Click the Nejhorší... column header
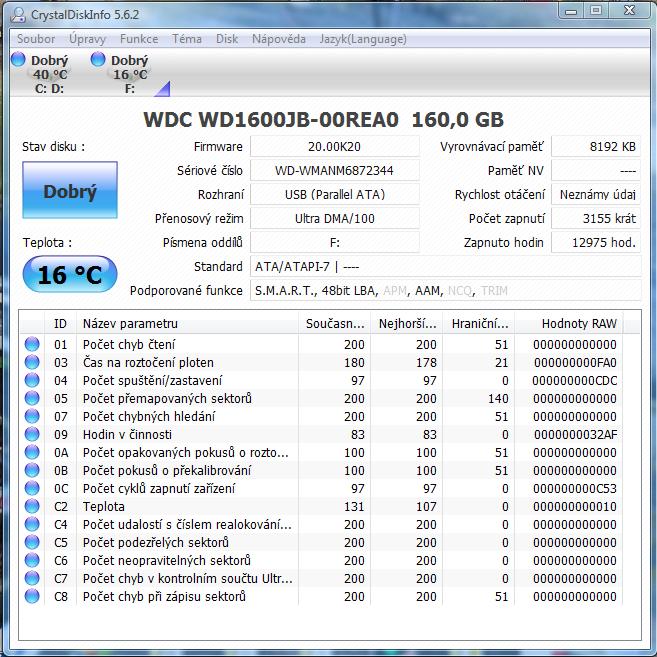The image size is (657, 657). coord(406,323)
